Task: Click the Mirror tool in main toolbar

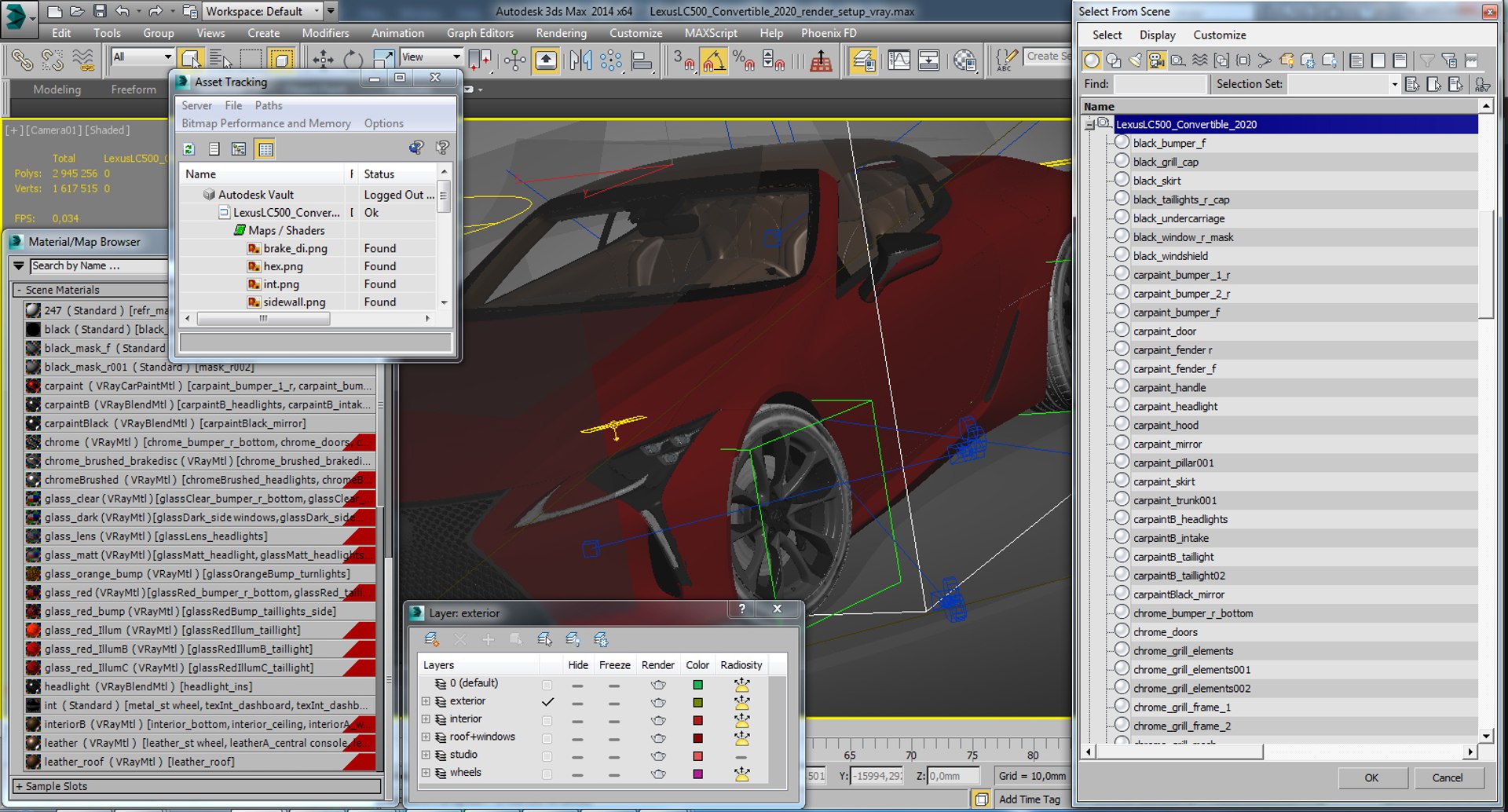Action: [580, 60]
